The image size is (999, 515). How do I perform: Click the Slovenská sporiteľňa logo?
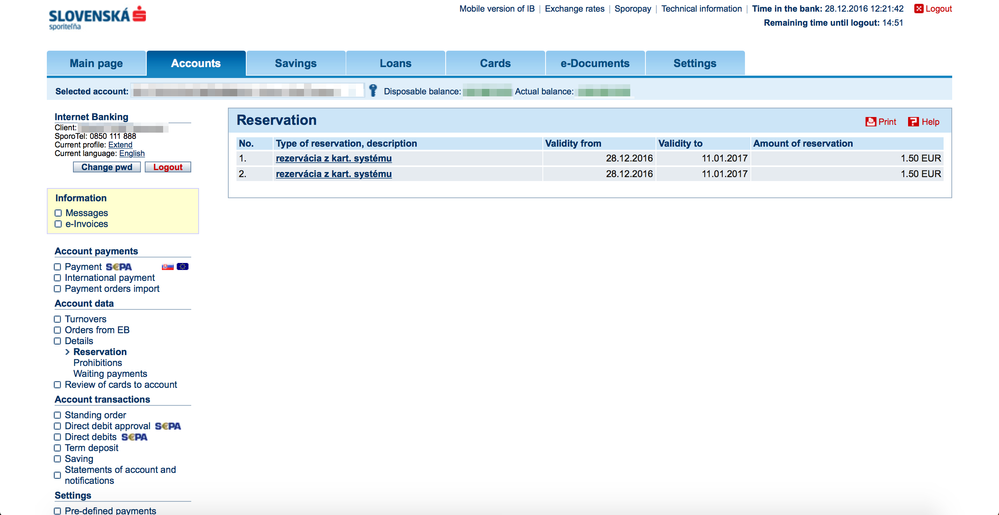point(97,18)
